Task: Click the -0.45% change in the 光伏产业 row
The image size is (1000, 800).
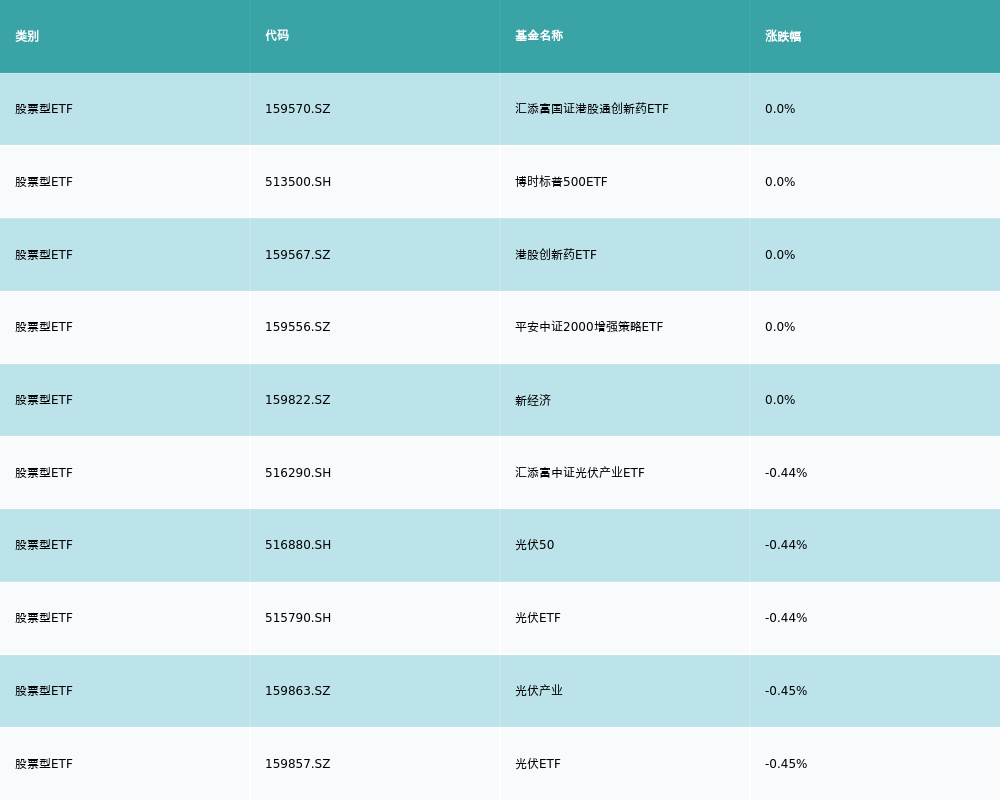Action: 786,692
